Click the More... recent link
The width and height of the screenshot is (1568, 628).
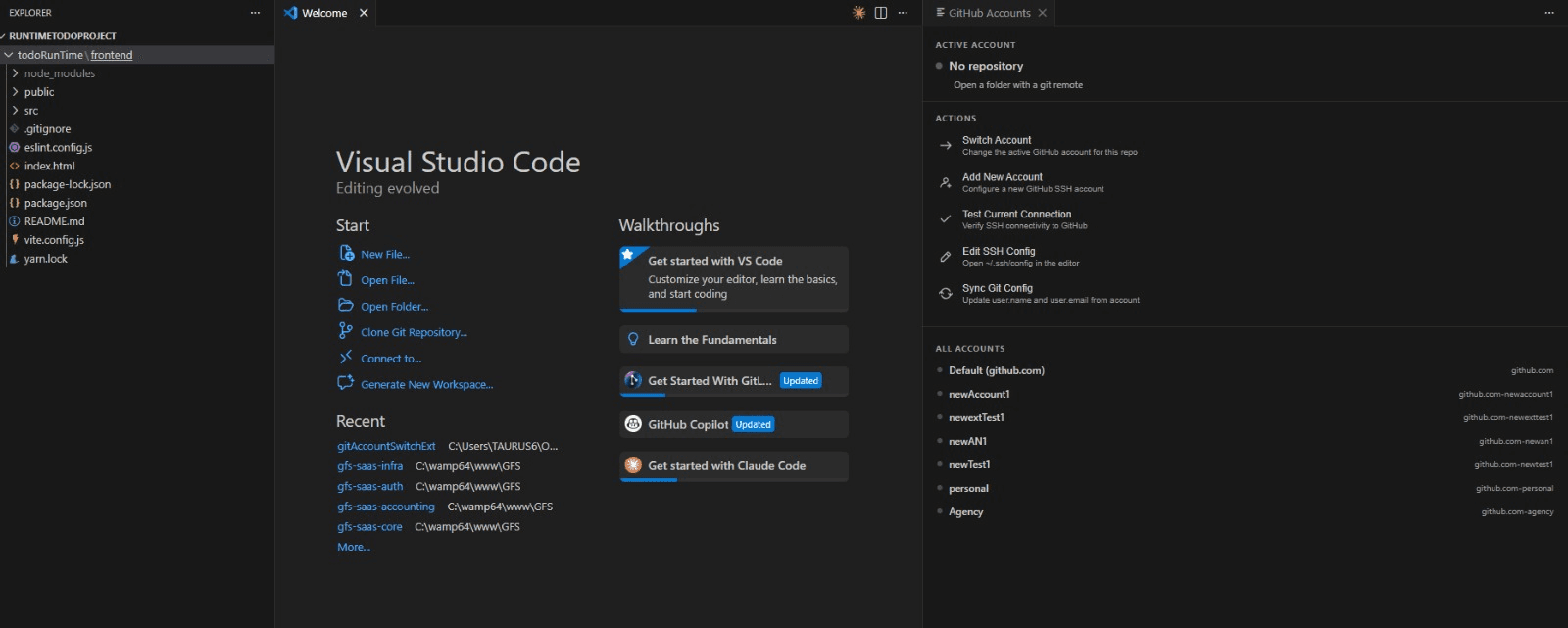pos(354,547)
